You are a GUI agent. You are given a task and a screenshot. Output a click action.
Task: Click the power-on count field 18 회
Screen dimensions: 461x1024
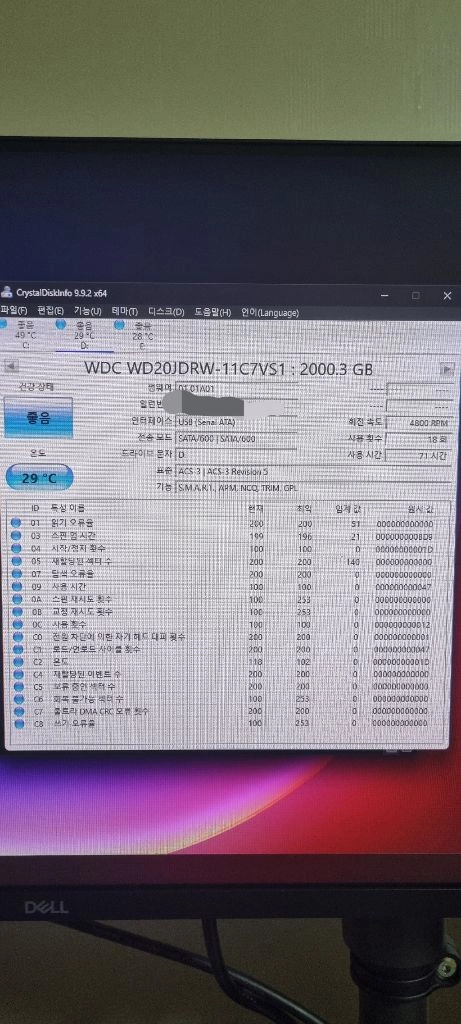point(419,438)
